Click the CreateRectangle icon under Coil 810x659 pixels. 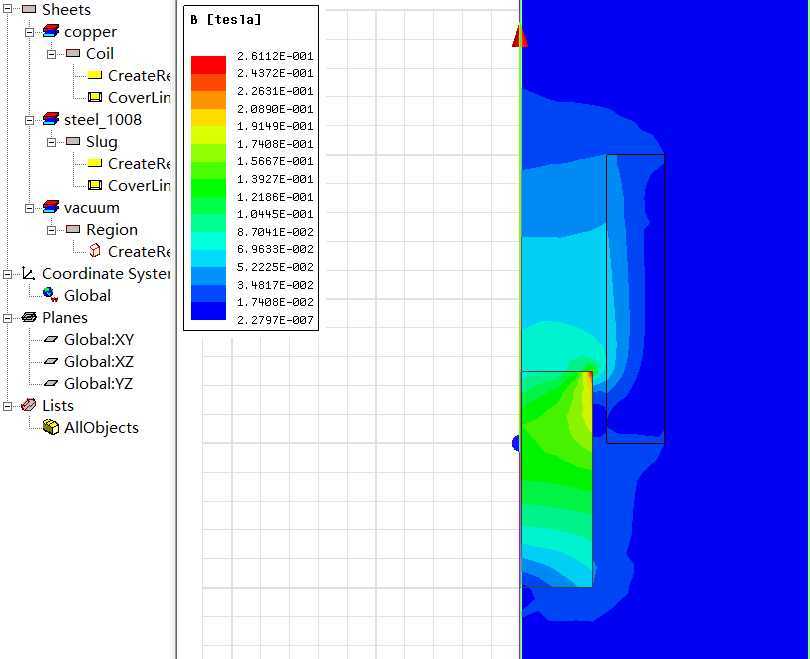[x=95, y=75]
